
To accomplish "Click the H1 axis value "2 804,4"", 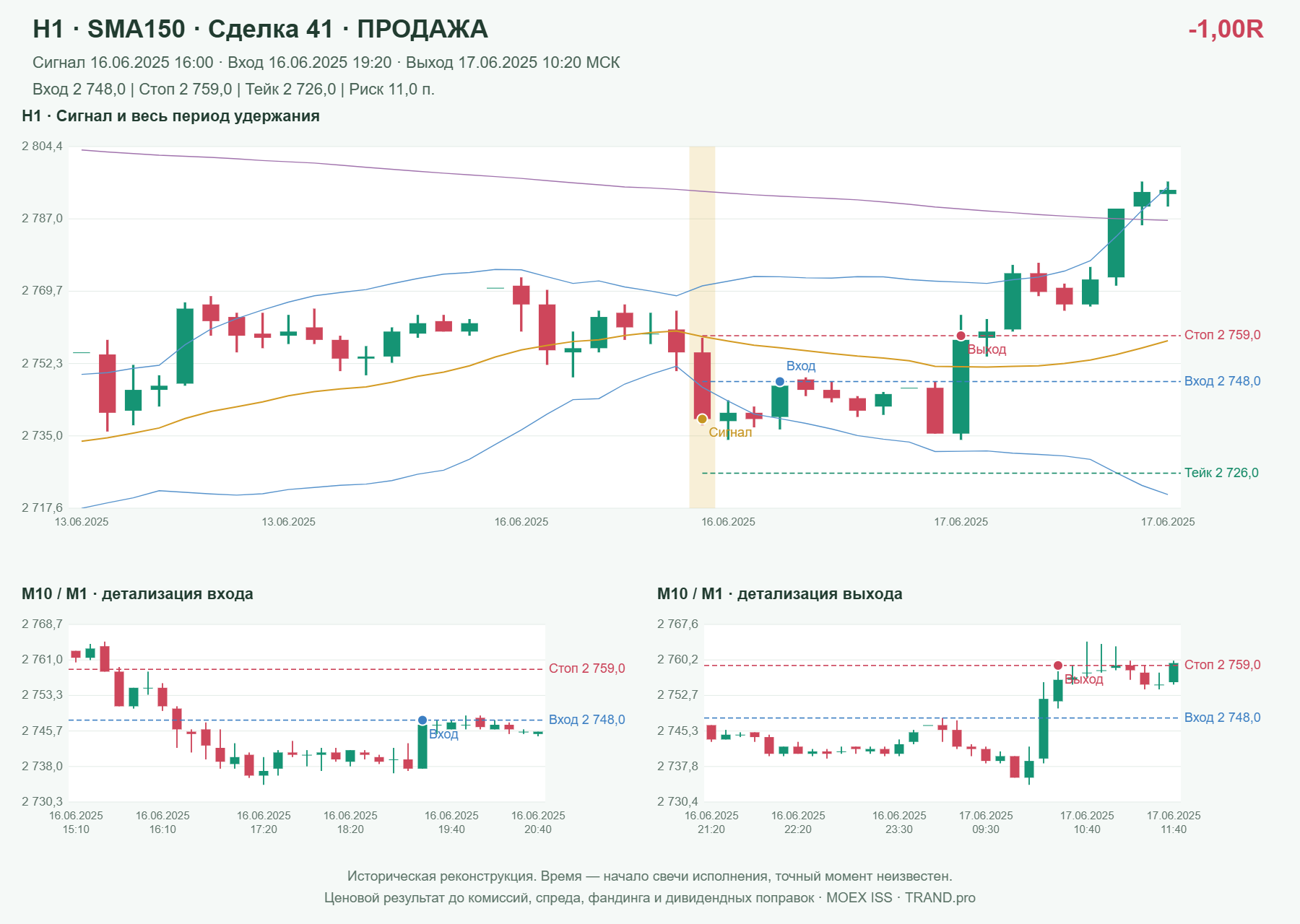I will pos(42,147).
